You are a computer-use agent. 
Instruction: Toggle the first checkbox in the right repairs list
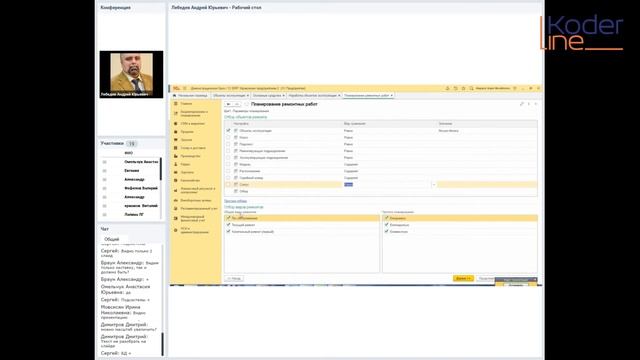(x=386, y=218)
